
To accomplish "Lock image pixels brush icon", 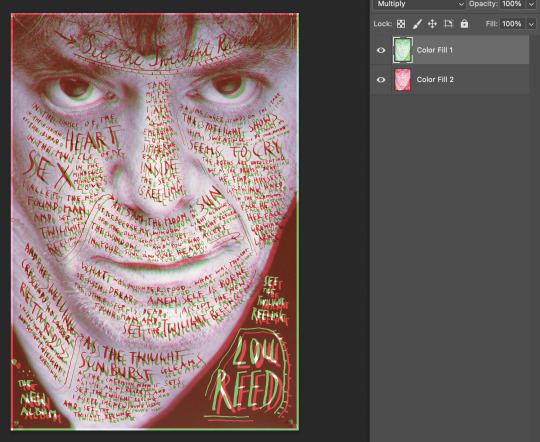I will 417,24.
